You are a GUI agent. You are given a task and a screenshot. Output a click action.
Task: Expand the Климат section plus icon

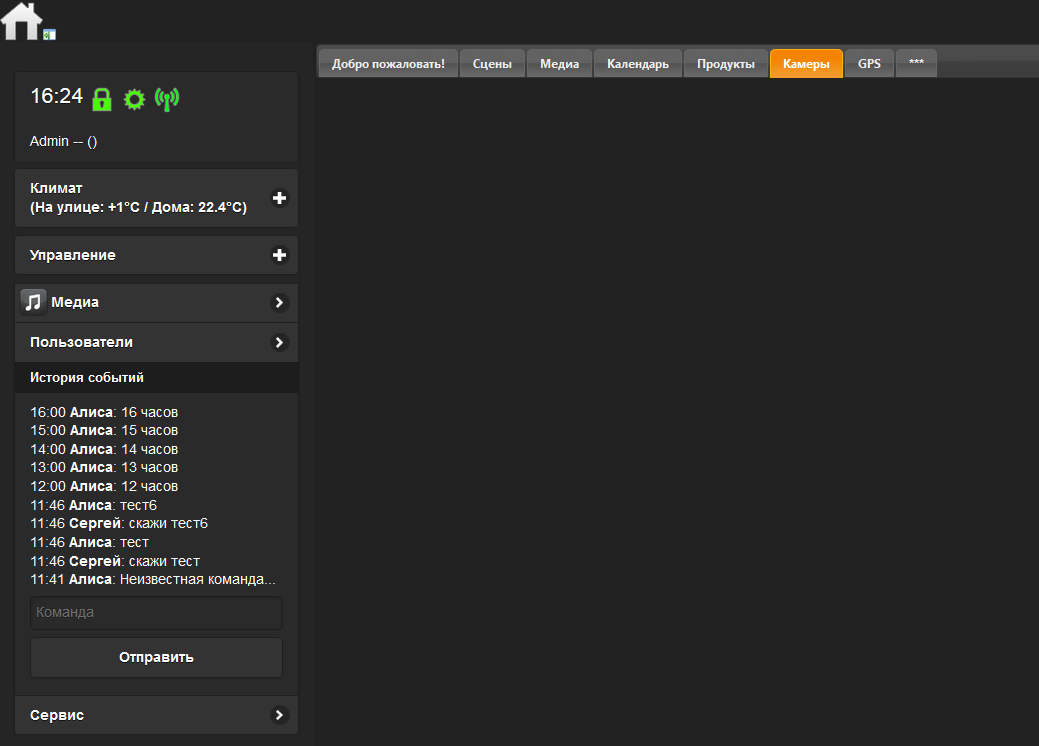279,198
